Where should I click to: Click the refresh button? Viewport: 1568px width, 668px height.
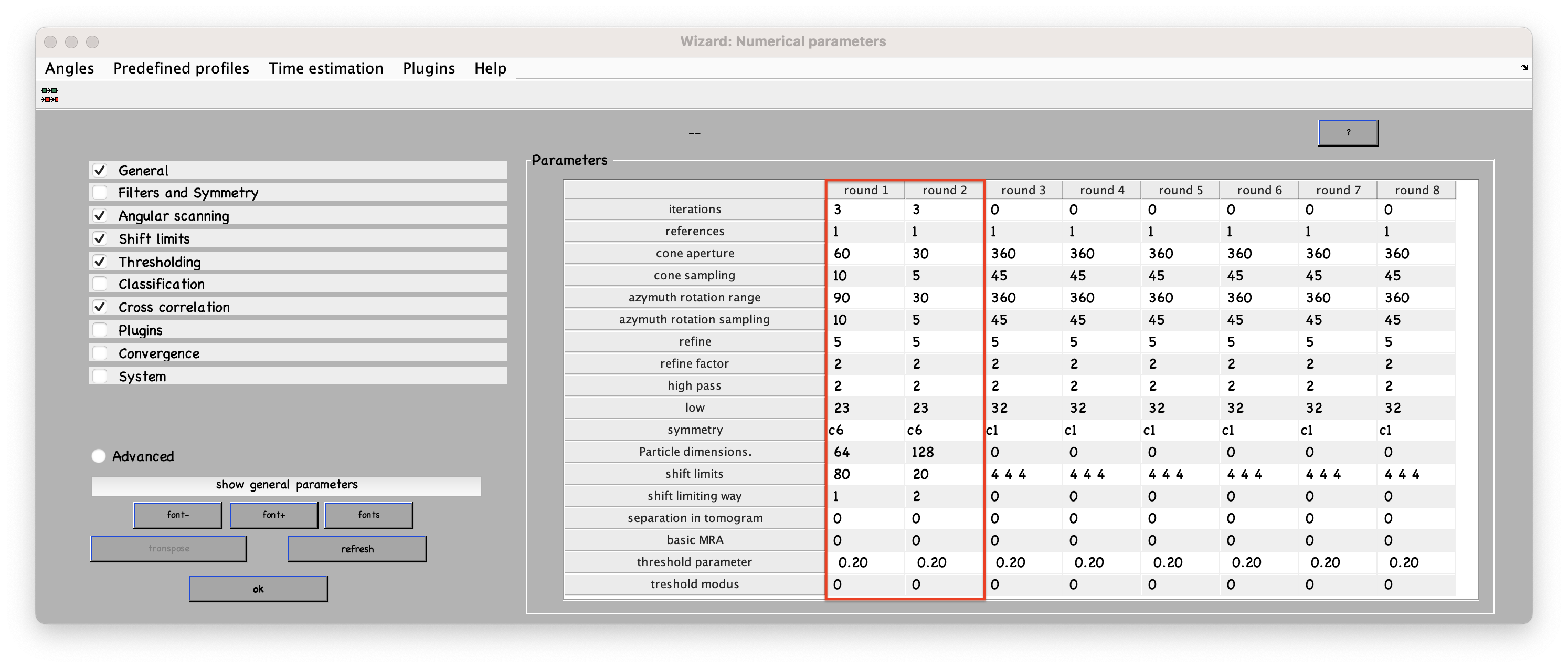357,549
